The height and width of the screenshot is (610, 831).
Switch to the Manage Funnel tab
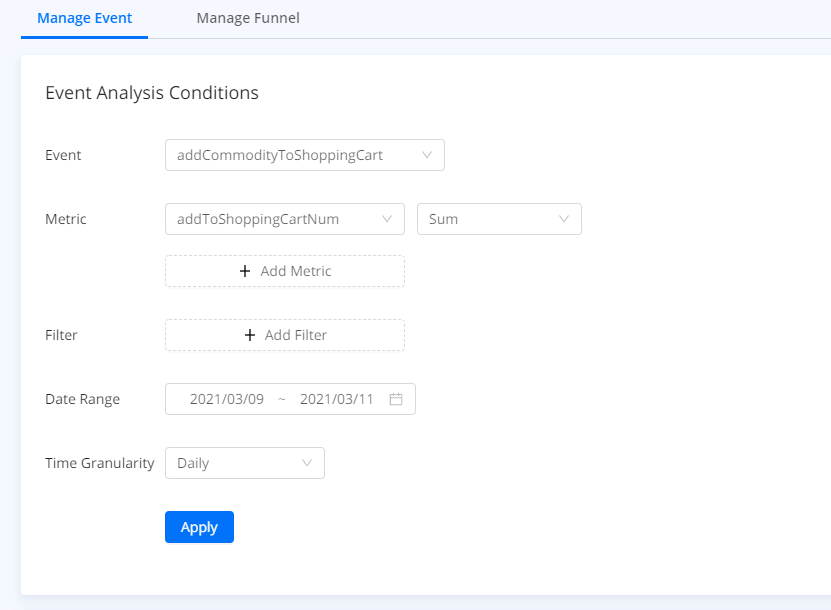[248, 18]
